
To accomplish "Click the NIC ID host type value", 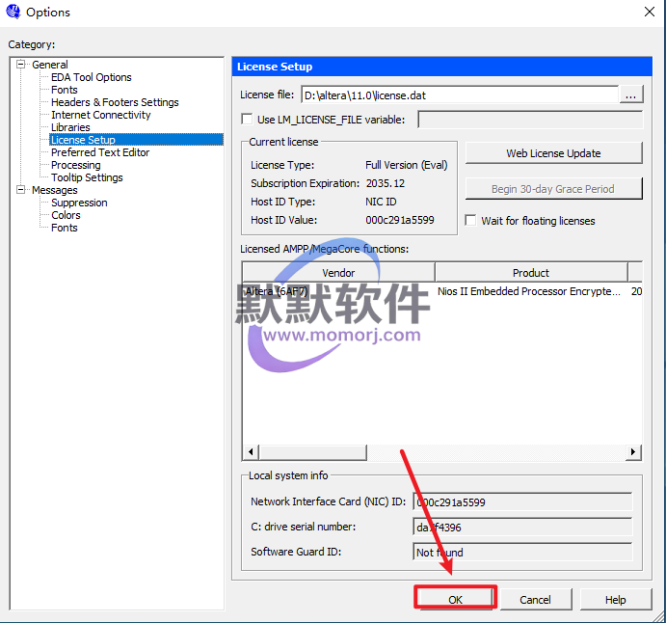I will pyautogui.click(x=381, y=202).
